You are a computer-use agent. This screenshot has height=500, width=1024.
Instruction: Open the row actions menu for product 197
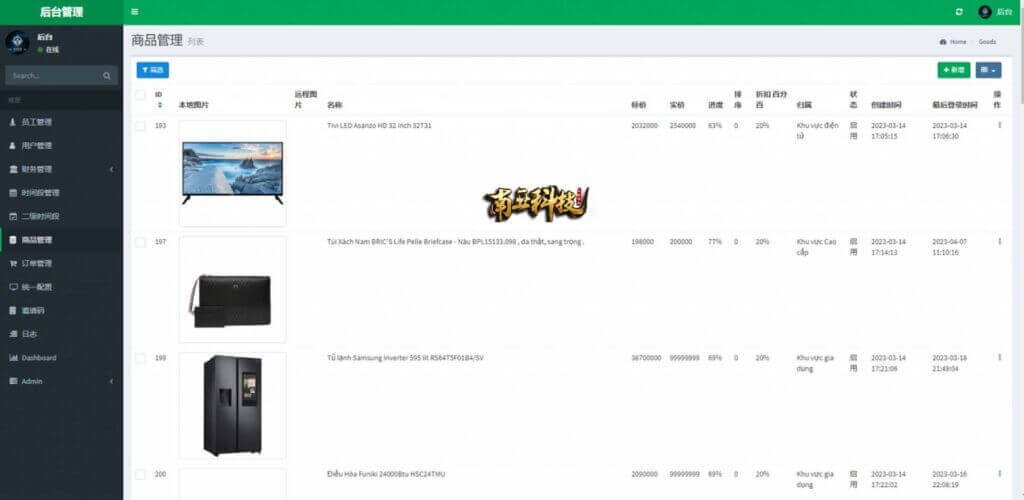999,241
